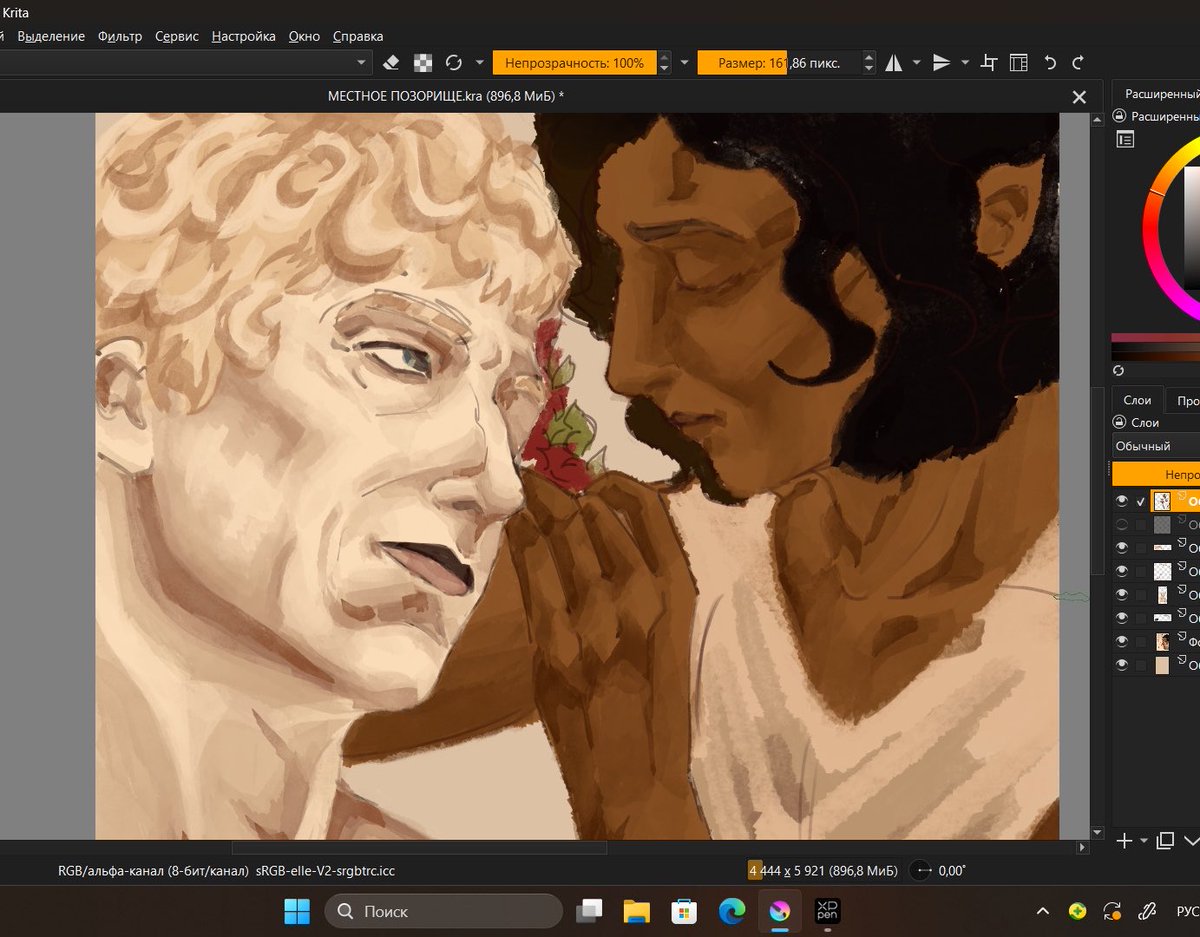Adjust Размер brush size slider
1200x937 pixels.
pos(778,63)
